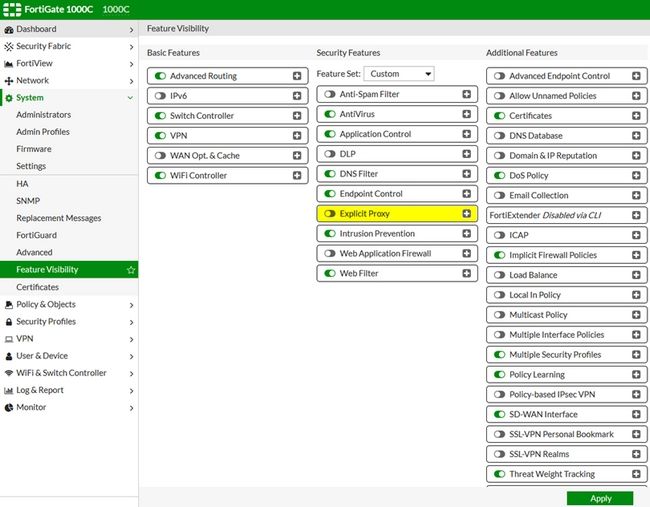Click the Security Fabric icon
Viewport: 650px width, 507px height.
(9, 47)
